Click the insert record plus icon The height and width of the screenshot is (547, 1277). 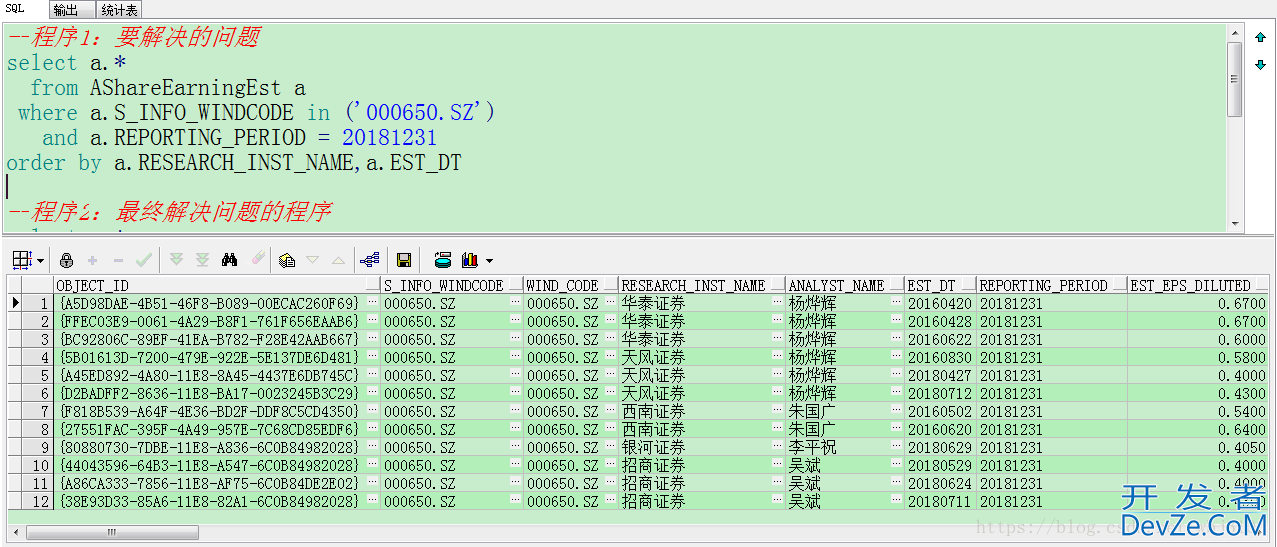[93, 260]
